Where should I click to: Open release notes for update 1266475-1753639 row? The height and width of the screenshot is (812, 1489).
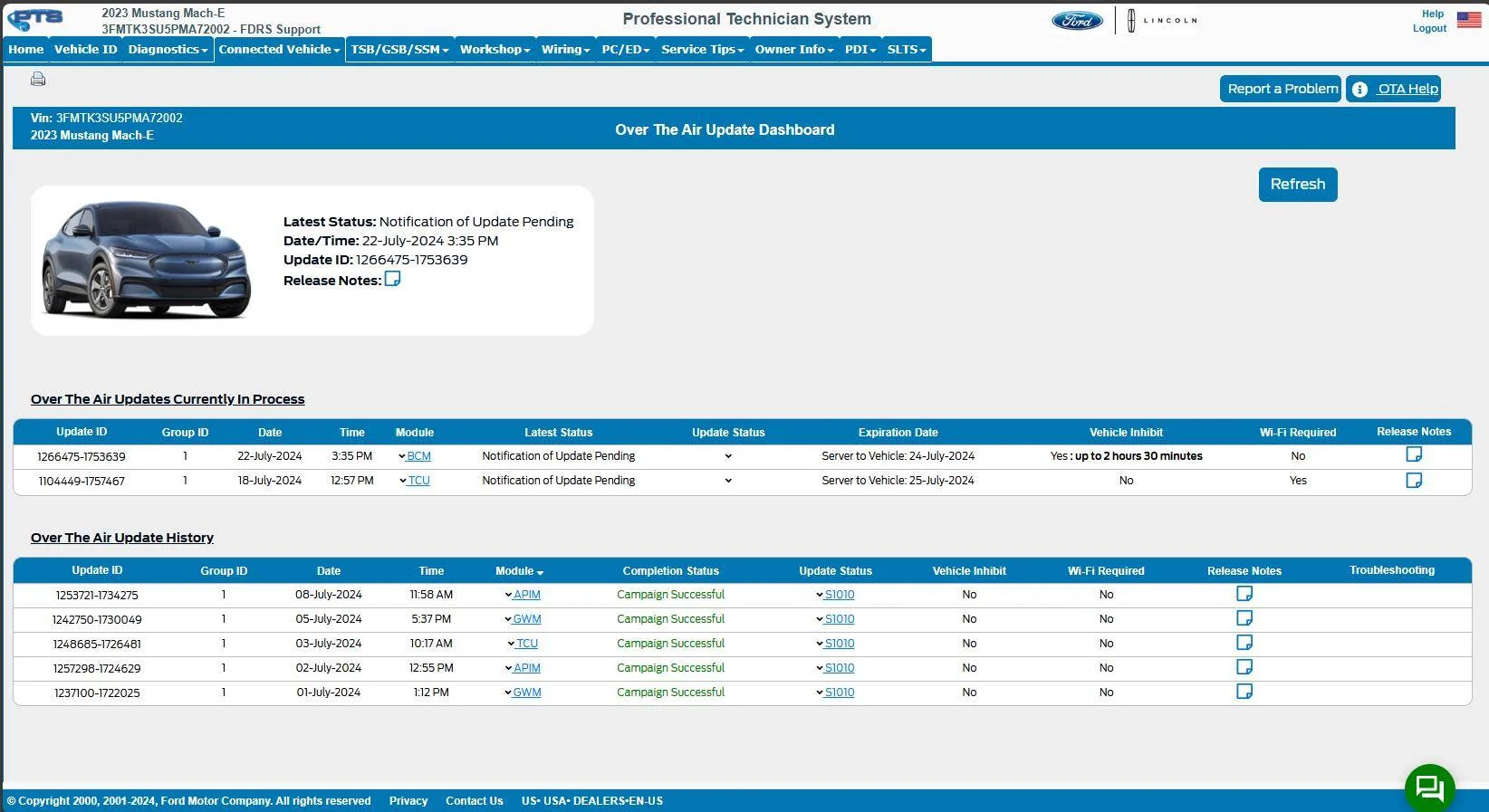pyautogui.click(x=1414, y=454)
